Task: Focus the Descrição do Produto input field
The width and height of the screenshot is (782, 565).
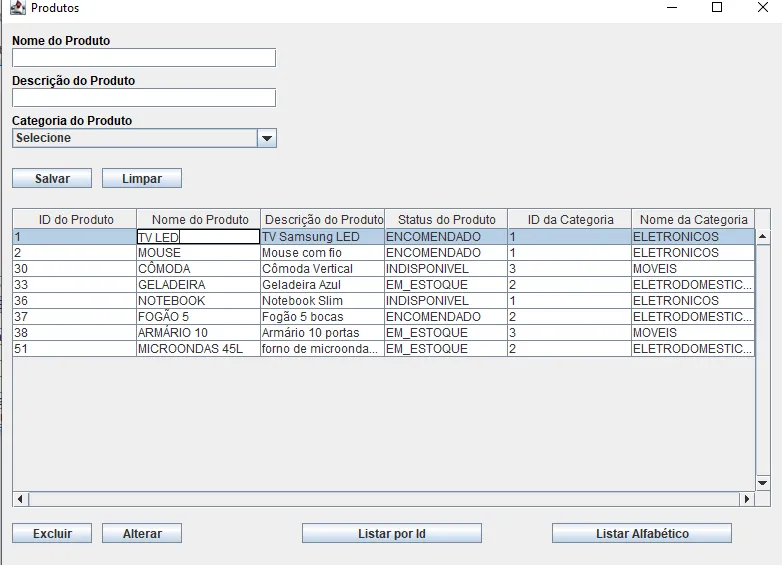Action: point(144,98)
